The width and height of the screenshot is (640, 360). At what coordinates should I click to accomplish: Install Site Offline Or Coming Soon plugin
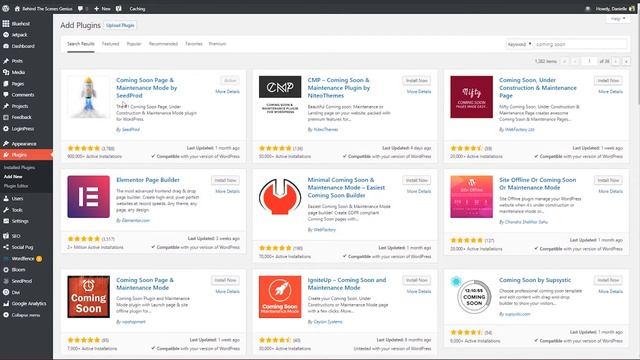[608, 180]
